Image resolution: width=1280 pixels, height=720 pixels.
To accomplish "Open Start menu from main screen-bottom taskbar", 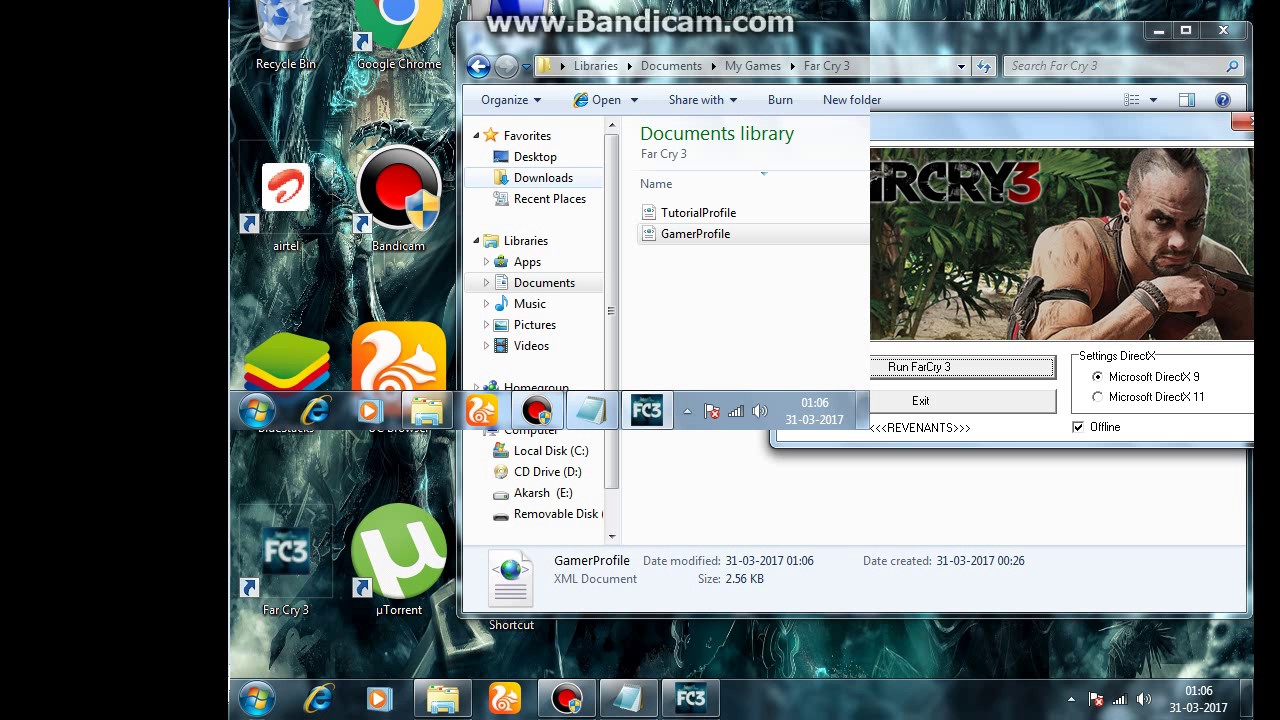I will pos(257,698).
